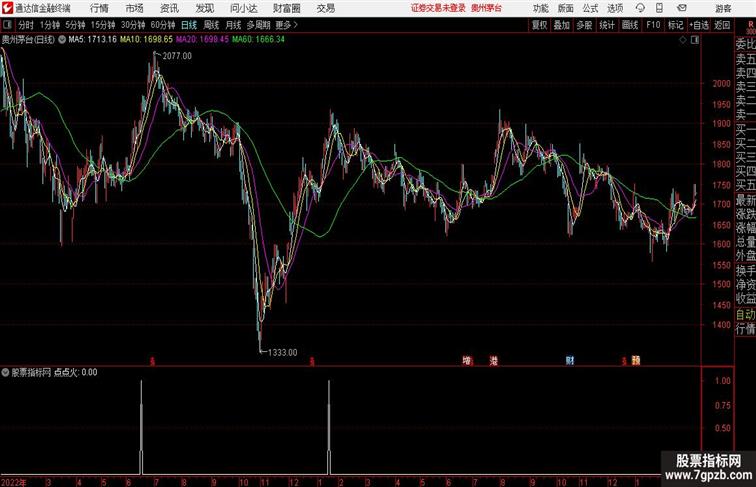756x487 pixels.
Task: Select the 多周期 multi-period tab
Action: point(258,25)
